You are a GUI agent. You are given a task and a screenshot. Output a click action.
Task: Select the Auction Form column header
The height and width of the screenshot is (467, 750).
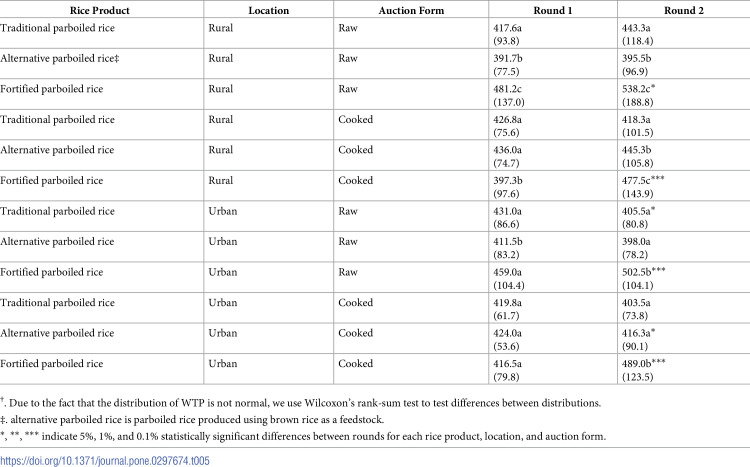pos(411,11)
